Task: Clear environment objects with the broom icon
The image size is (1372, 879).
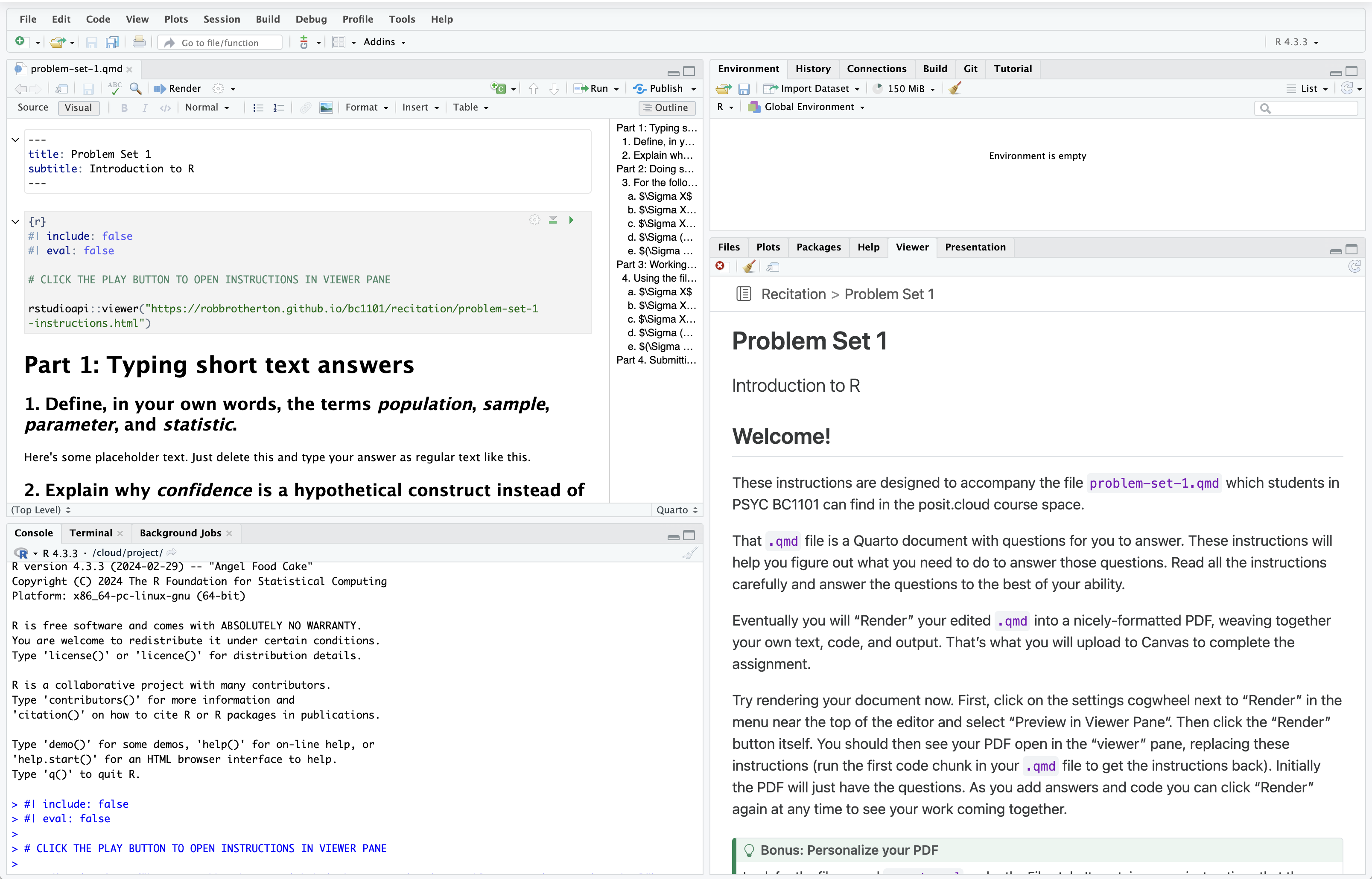Action: click(x=955, y=88)
